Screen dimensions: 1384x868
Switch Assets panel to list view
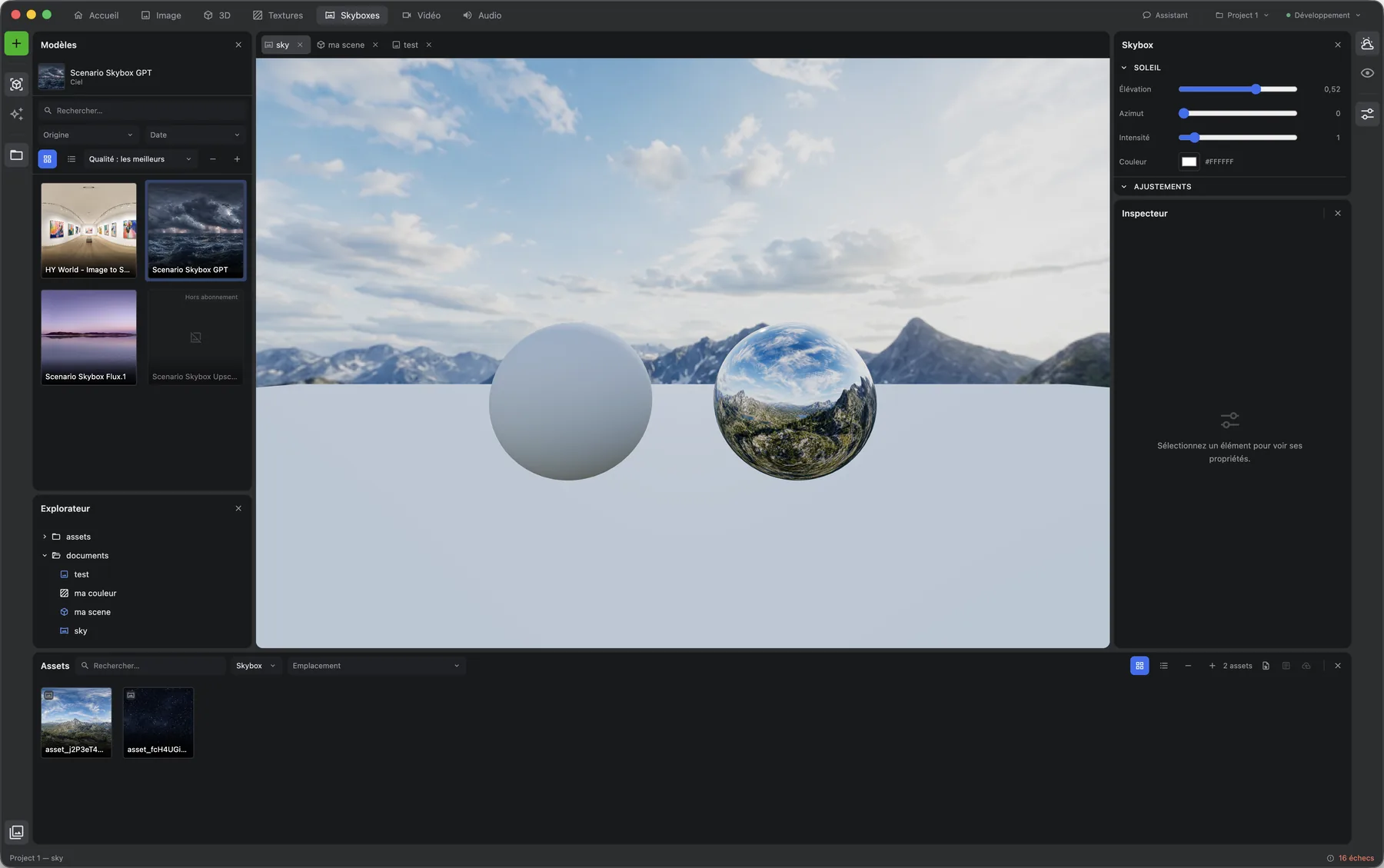coord(1163,666)
